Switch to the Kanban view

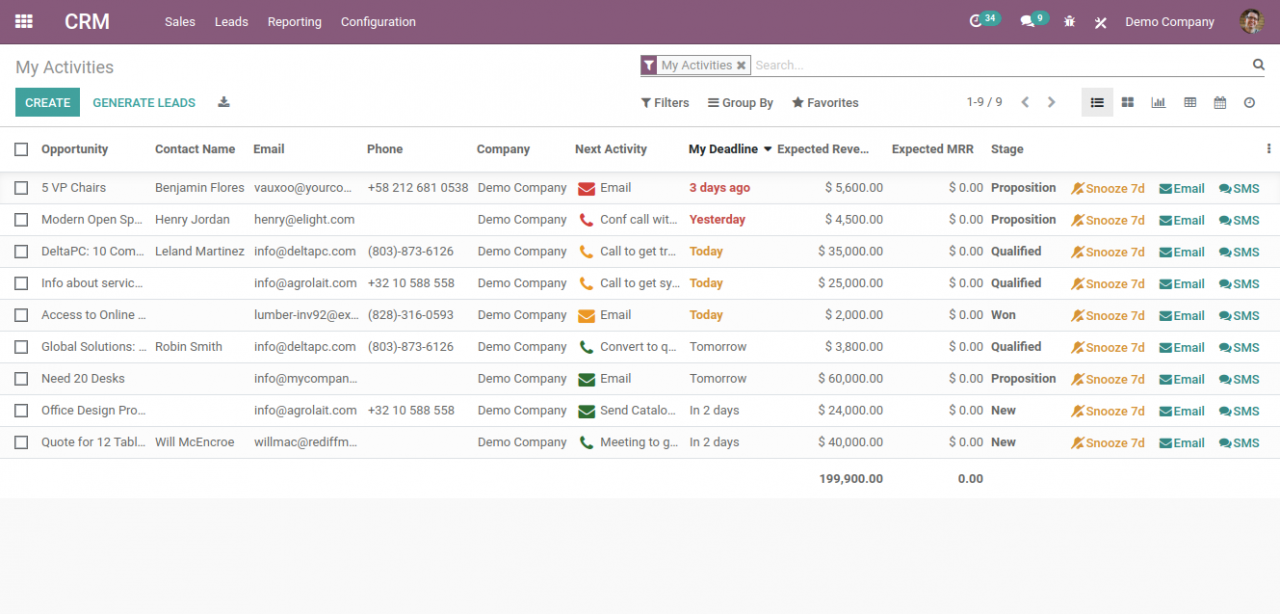click(x=1128, y=101)
